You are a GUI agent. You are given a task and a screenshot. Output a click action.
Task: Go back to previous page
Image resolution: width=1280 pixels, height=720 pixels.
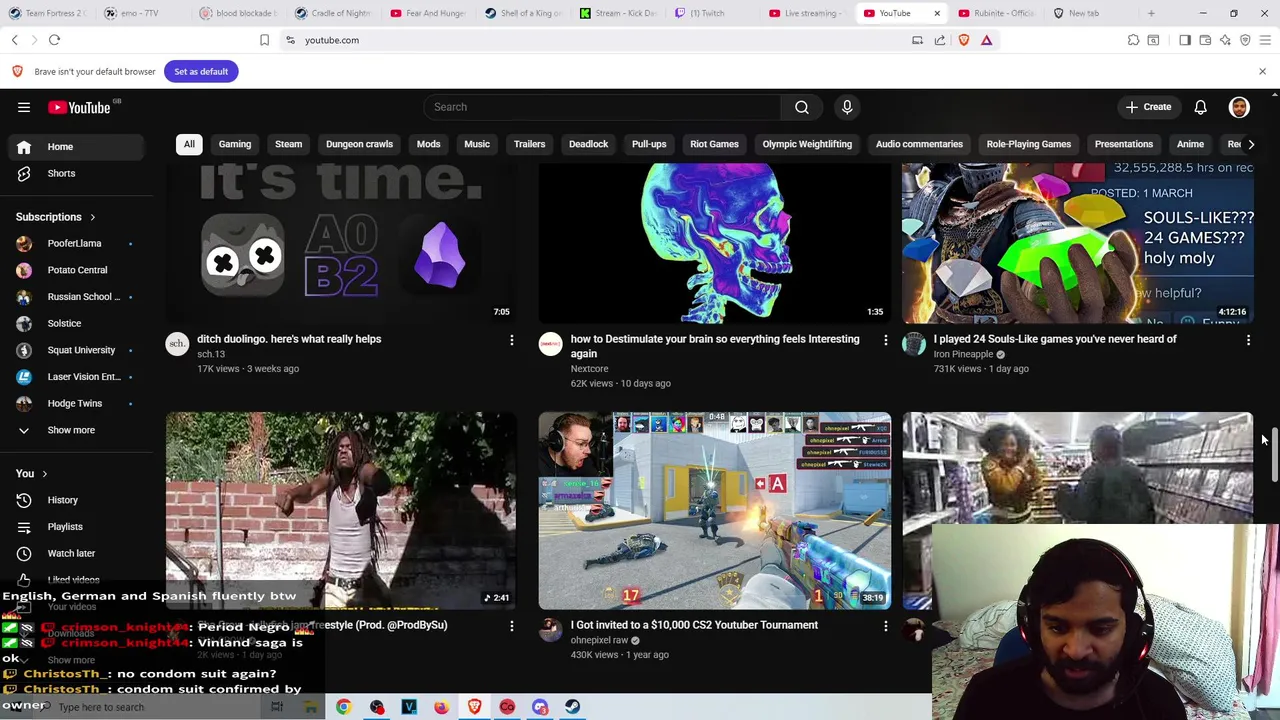coord(14,40)
